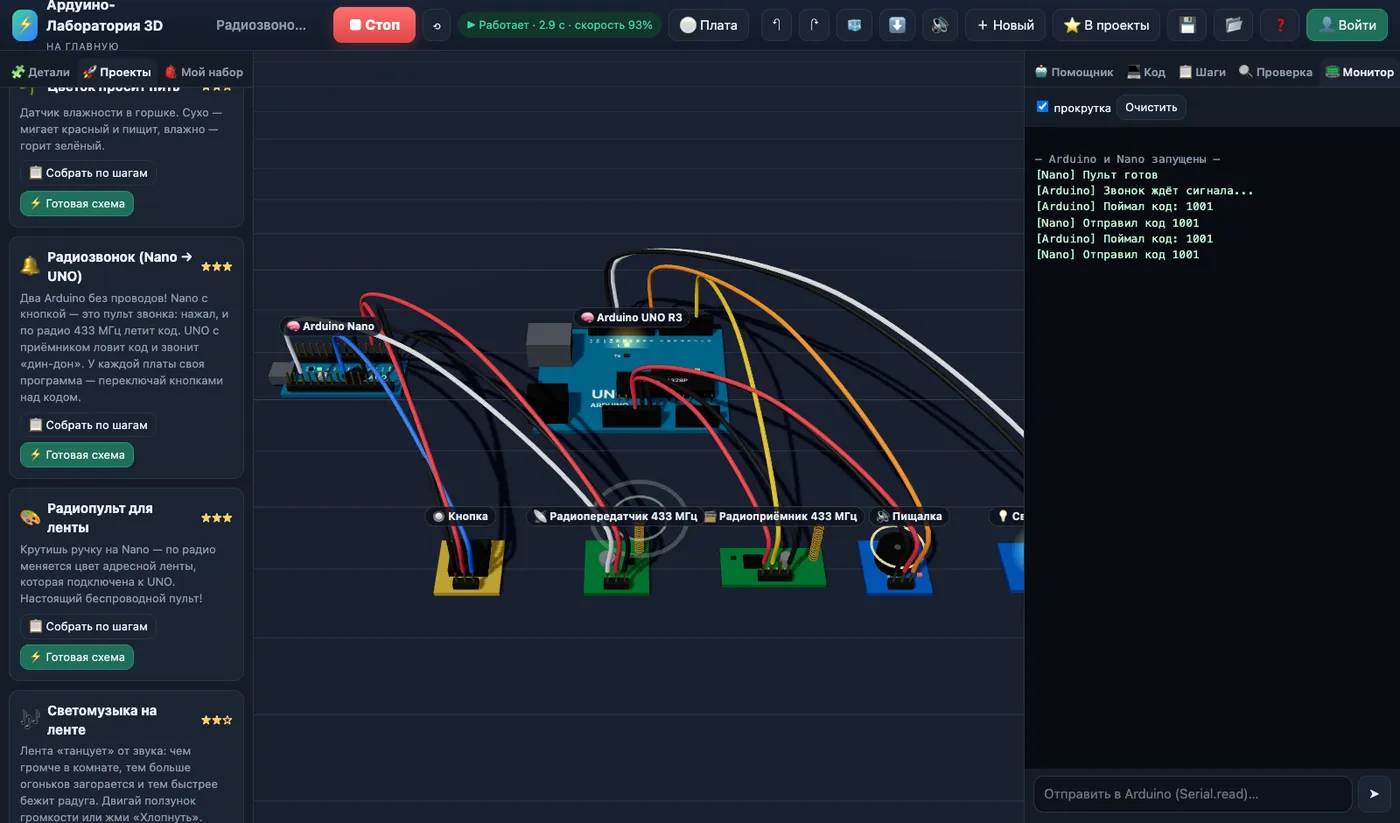The image size is (1400, 823).
Task: Open help via the red question mark
Action: coord(1279,25)
